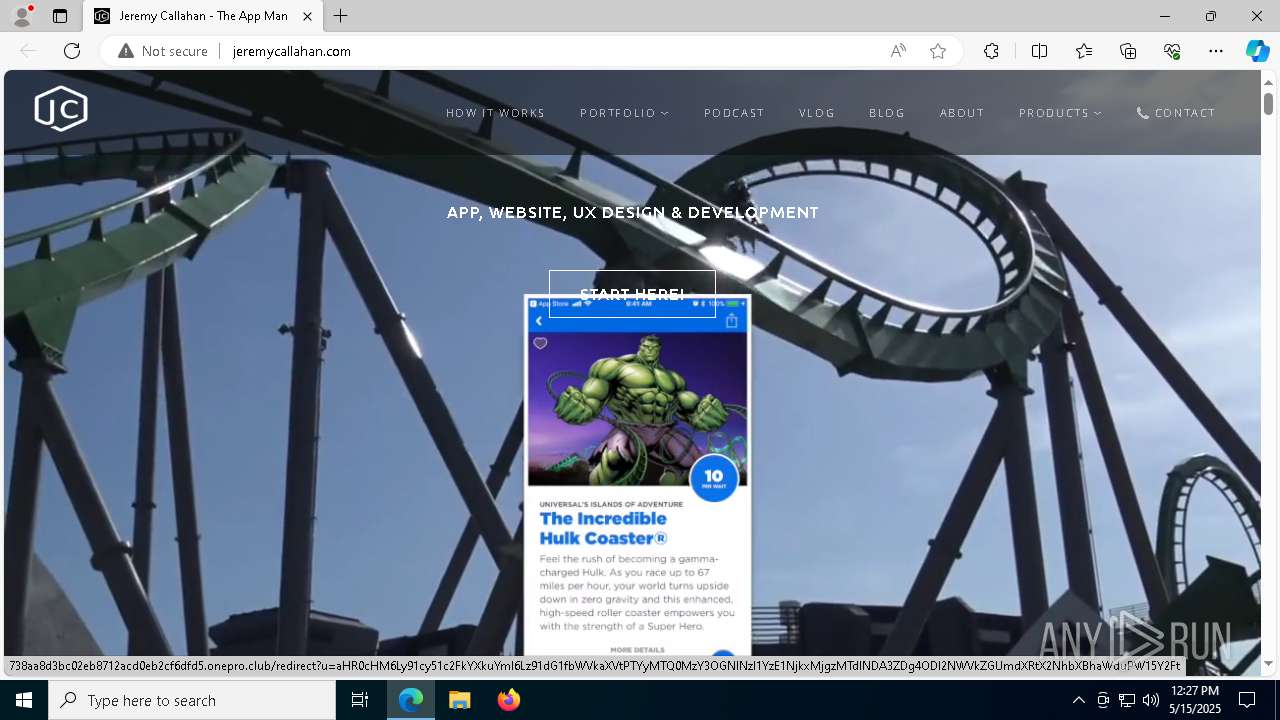View the Not secure site information

click(163, 51)
